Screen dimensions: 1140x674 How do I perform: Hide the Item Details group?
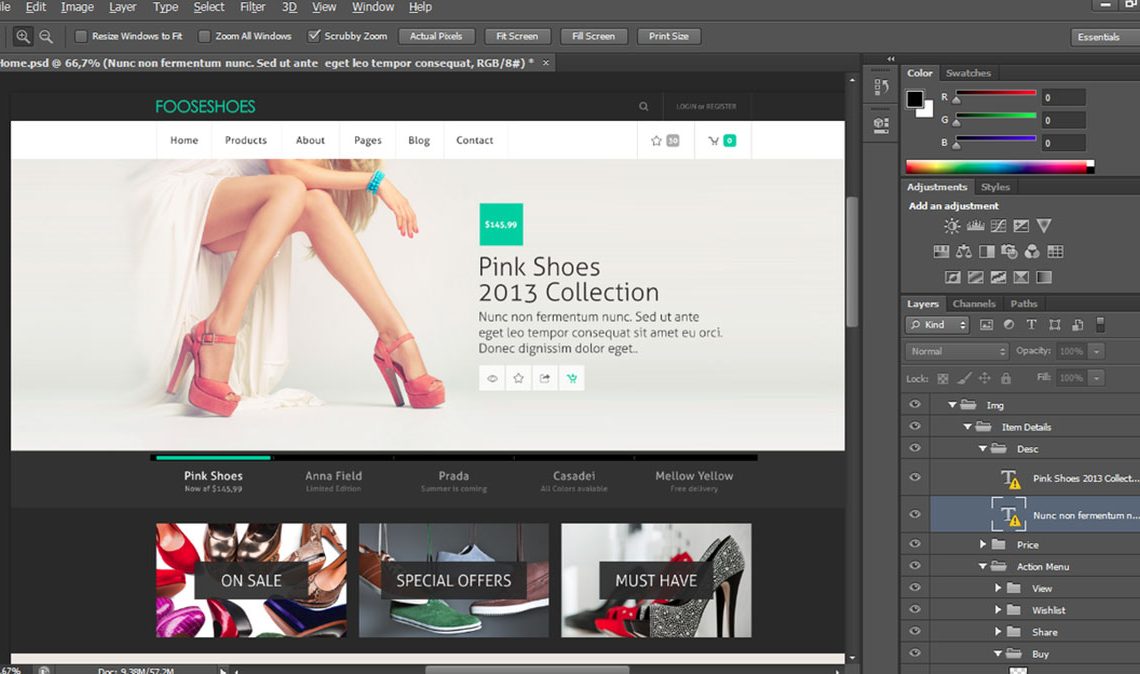click(913, 425)
